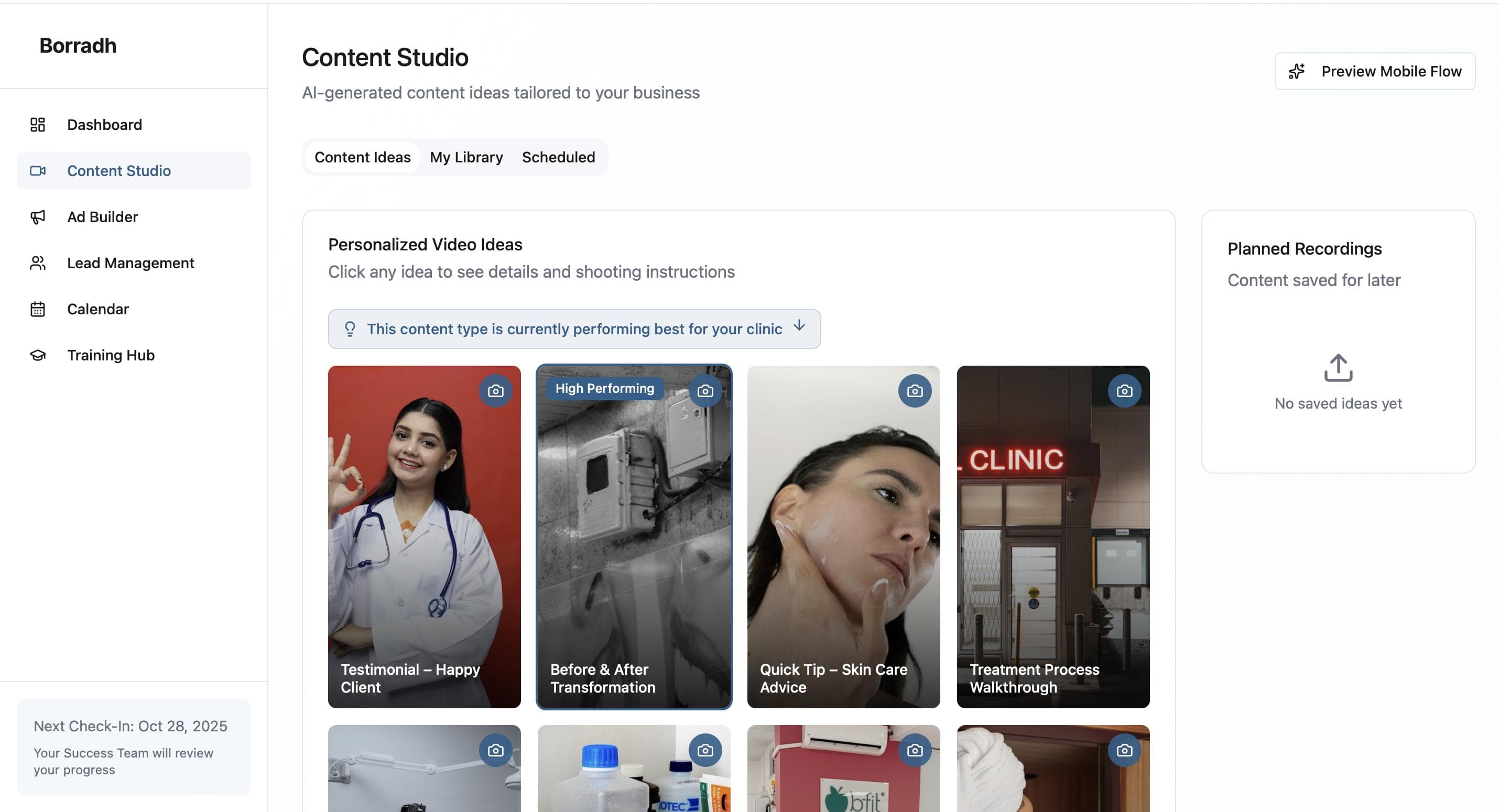1499x812 pixels.
Task: Click camera icon on Testimonial Happy Client card
Action: click(x=495, y=391)
